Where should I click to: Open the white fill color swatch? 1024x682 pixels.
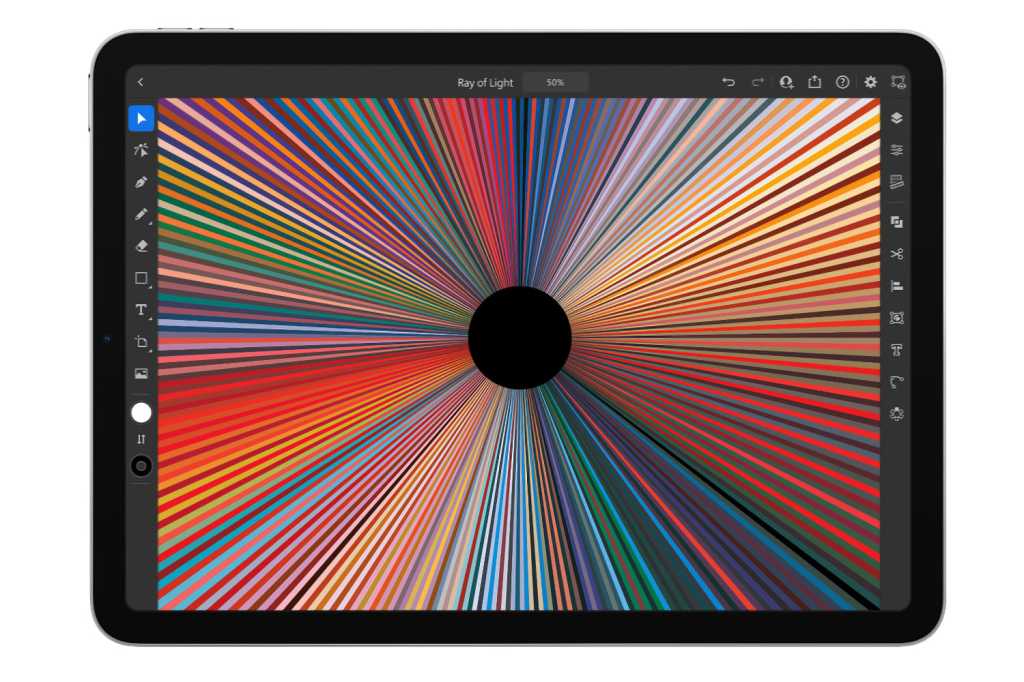(x=141, y=413)
